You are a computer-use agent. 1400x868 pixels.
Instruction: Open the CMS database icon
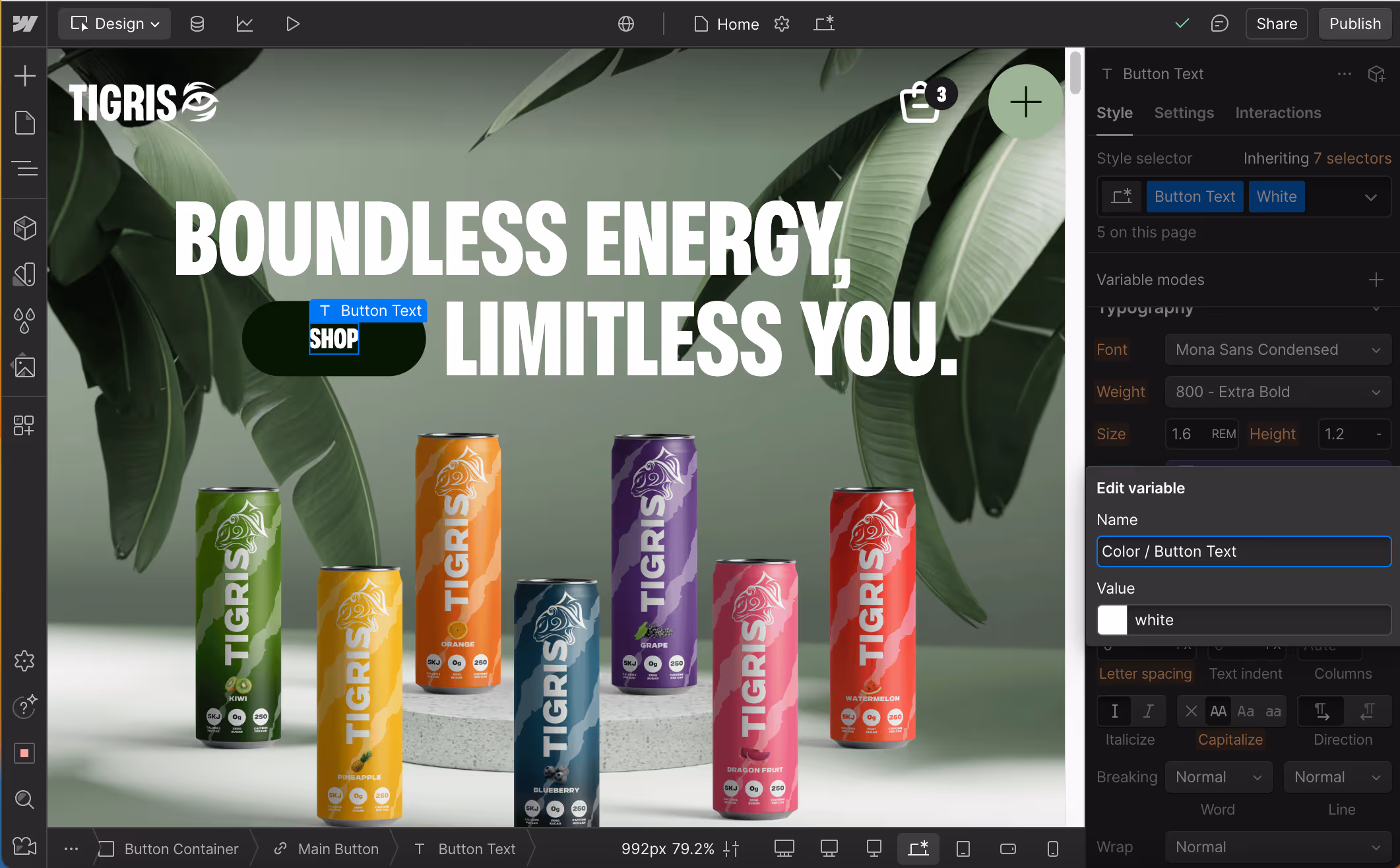(x=197, y=24)
